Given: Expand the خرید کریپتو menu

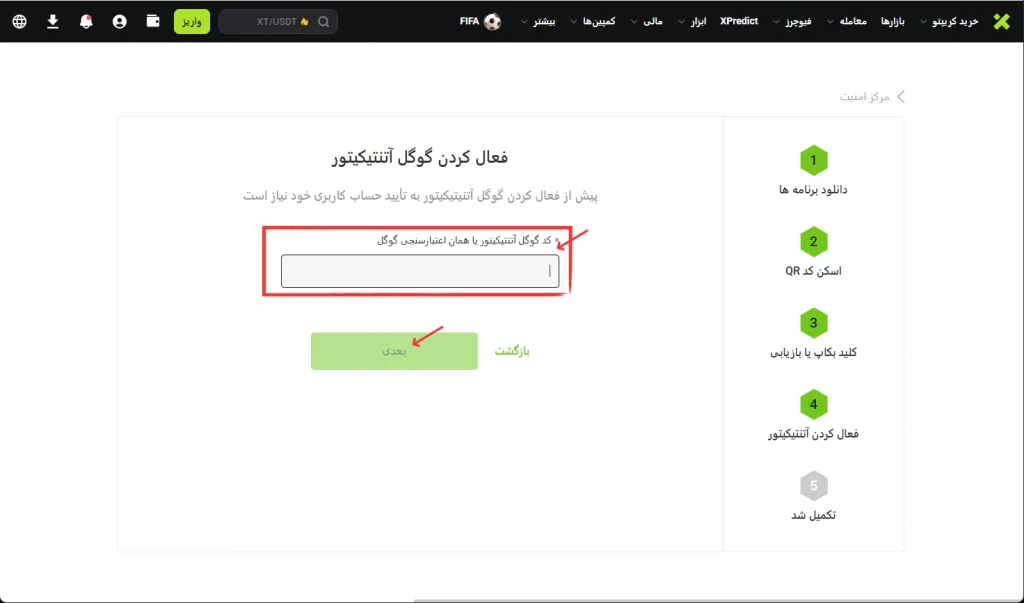Looking at the screenshot, I should pyautogui.click(x=949, y=22).
